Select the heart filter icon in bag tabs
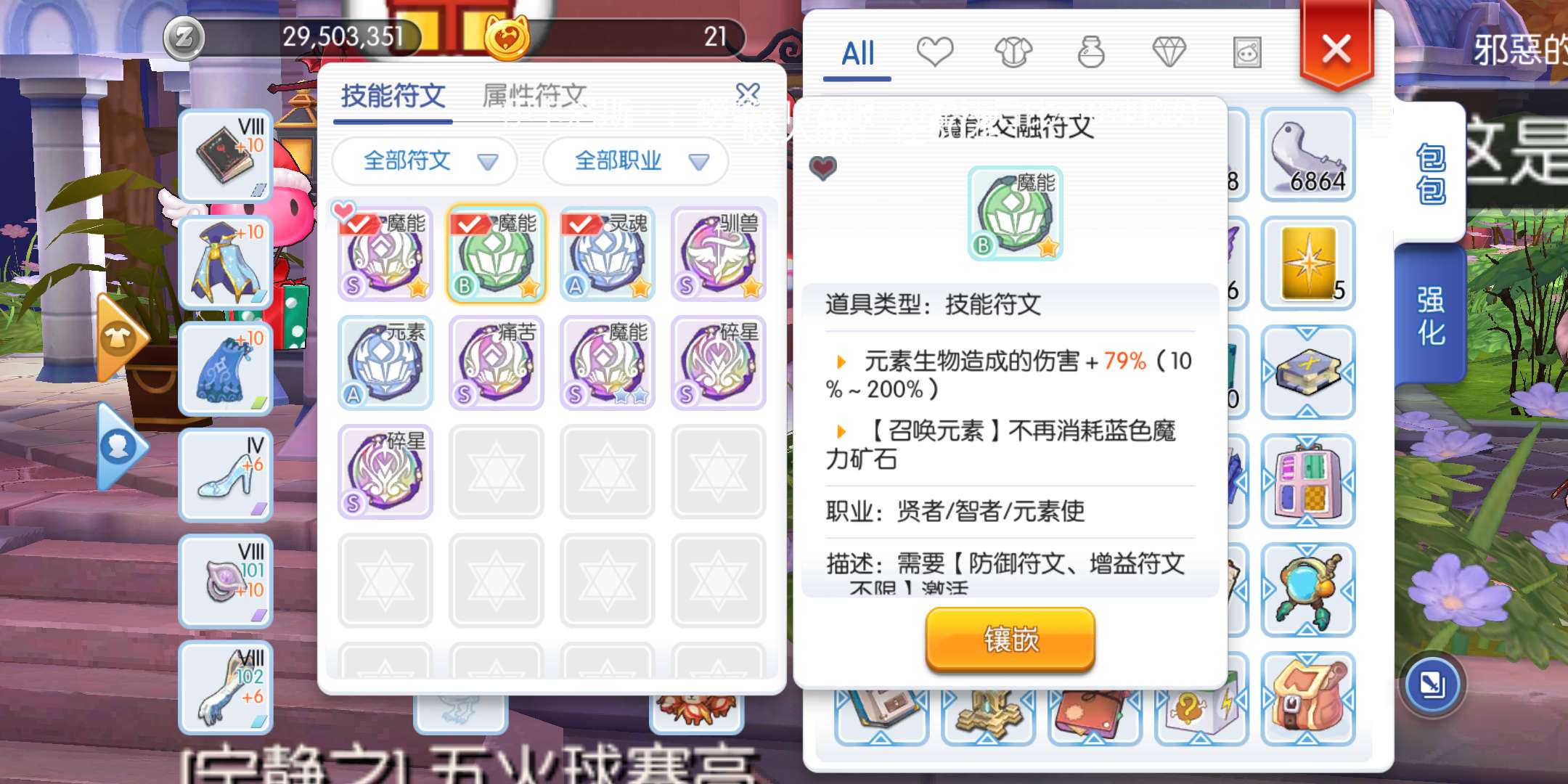This screenshot has height=784, width=1568. [934, 52]
